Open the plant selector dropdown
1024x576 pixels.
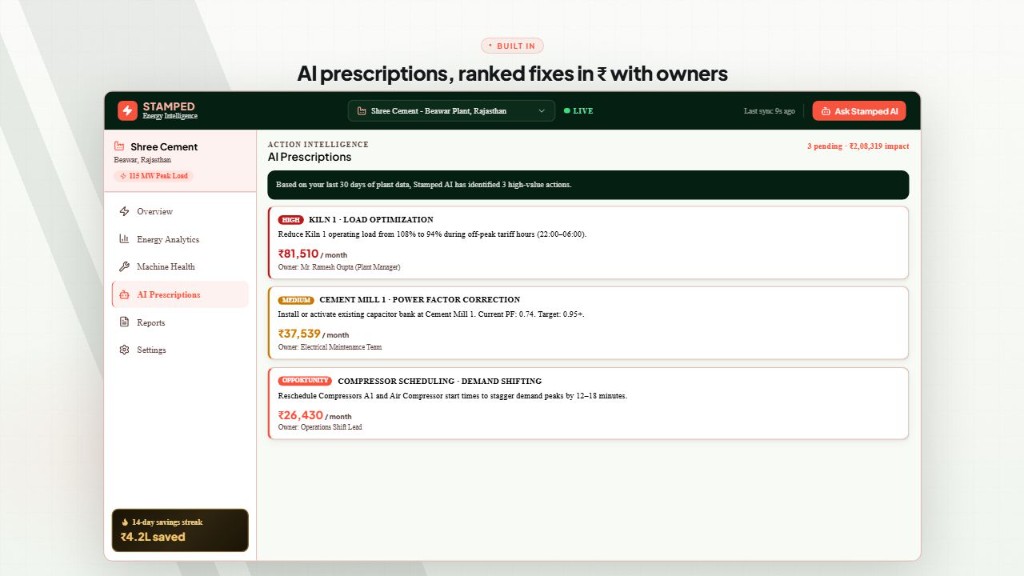(451, 111)
